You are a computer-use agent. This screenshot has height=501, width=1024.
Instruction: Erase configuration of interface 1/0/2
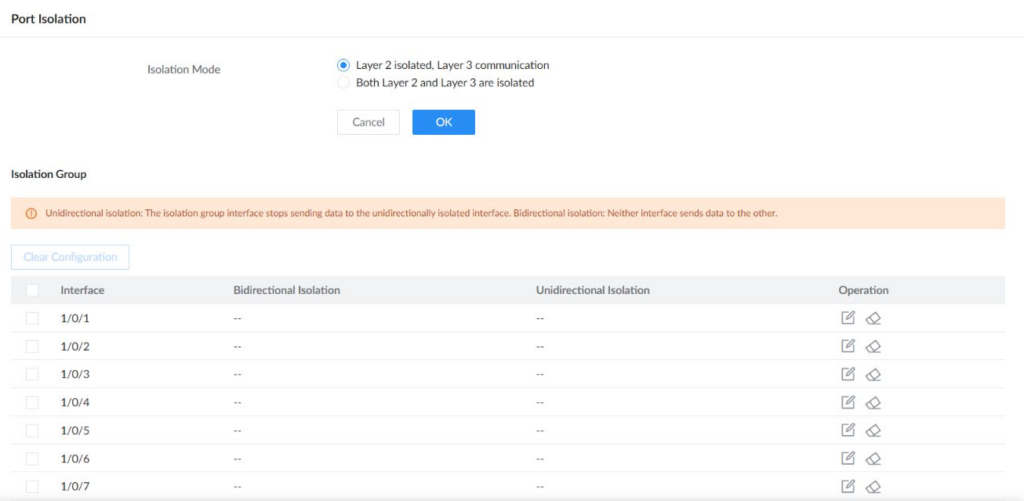(x=873, y=347)
